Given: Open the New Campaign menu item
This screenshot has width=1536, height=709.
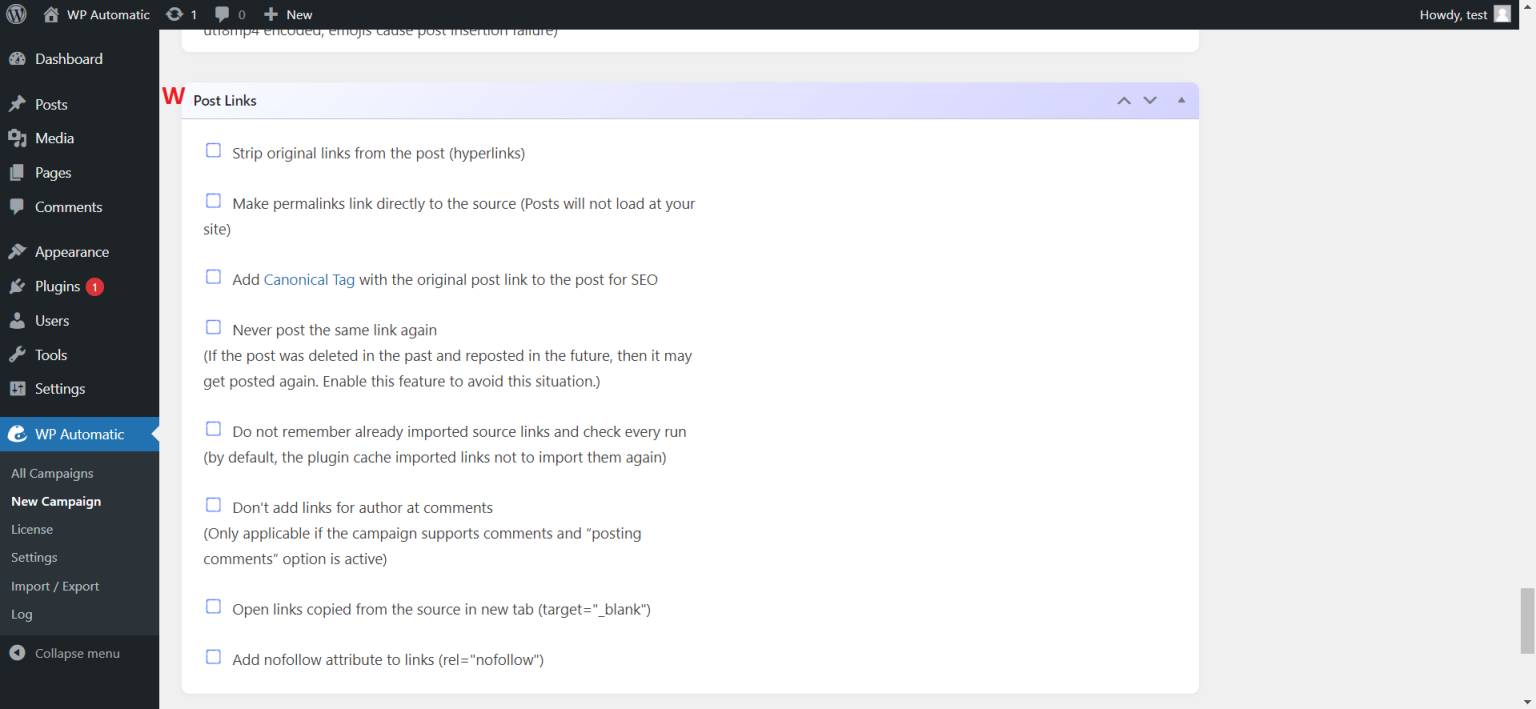Looking at the screenshot, I should (x=56, y=501).
